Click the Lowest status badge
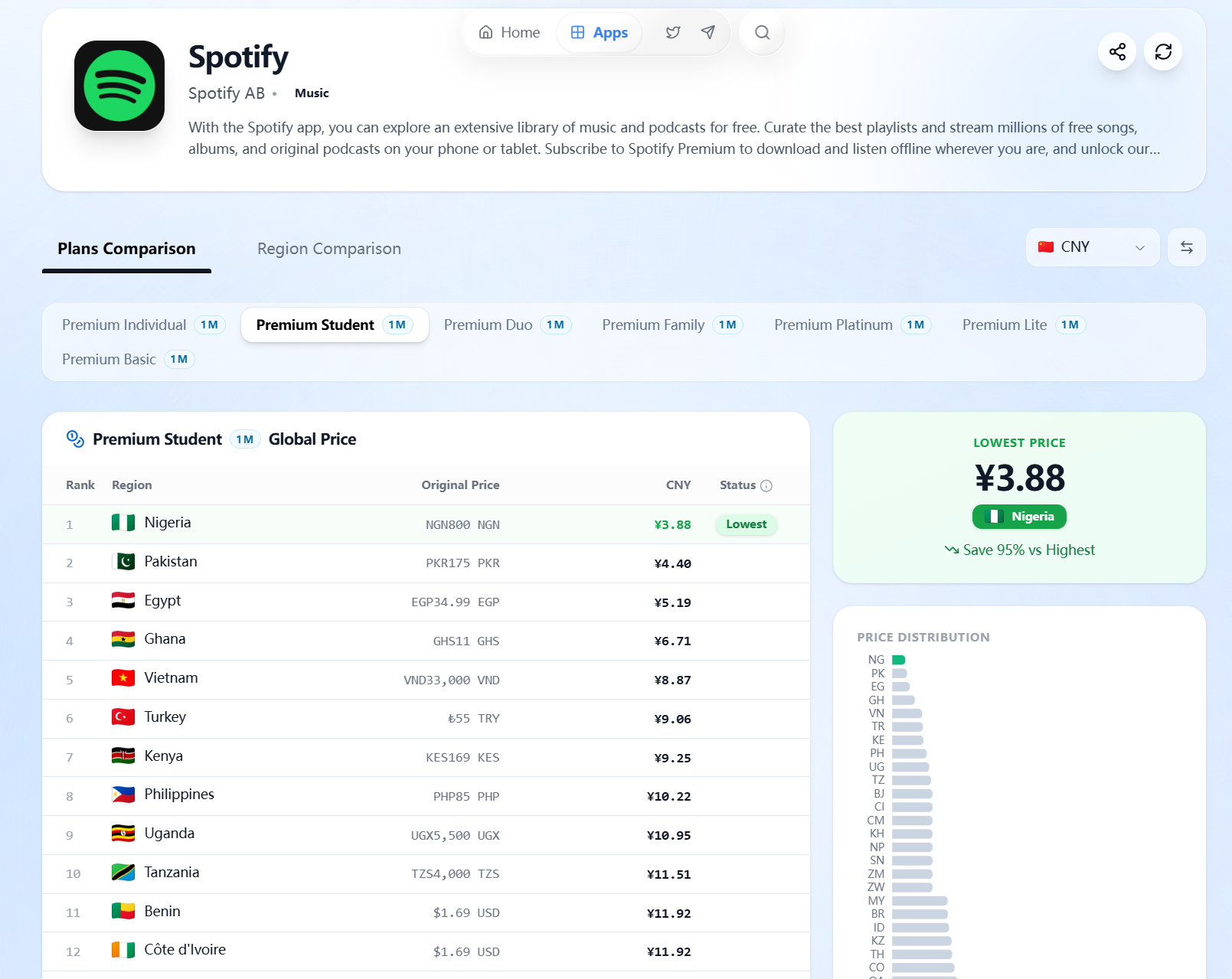 point(746,524)
